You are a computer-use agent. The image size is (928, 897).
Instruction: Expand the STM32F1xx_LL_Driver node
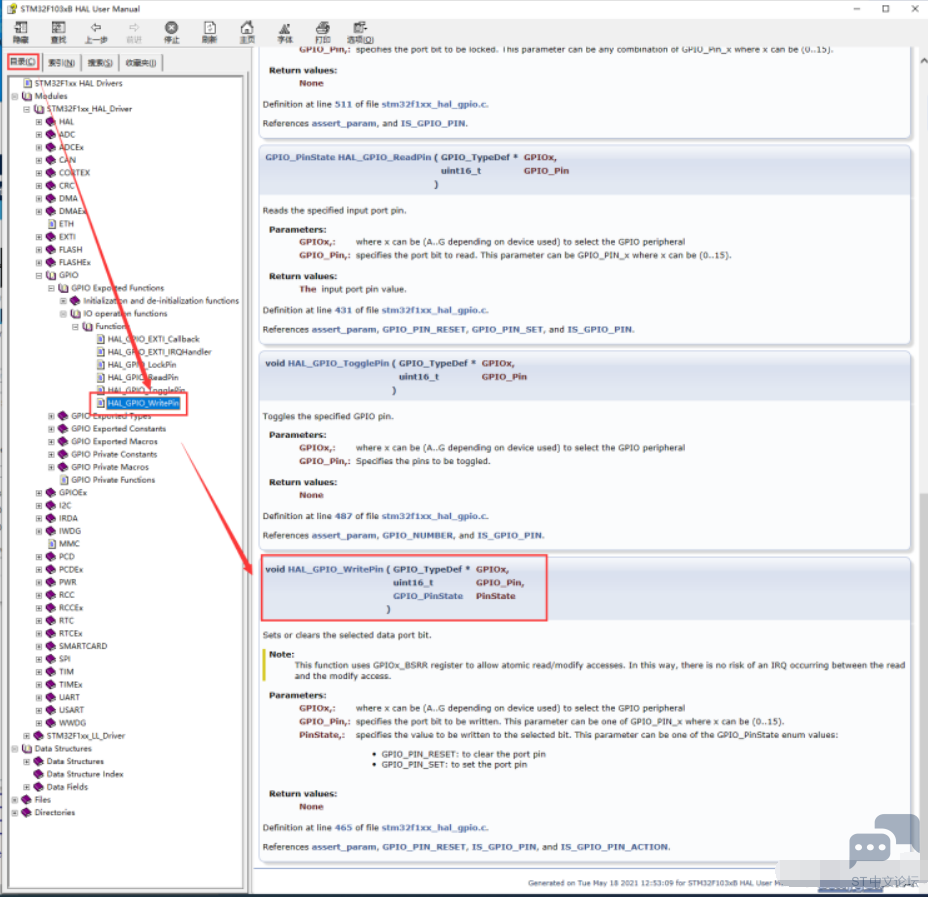tap(27, 736)
